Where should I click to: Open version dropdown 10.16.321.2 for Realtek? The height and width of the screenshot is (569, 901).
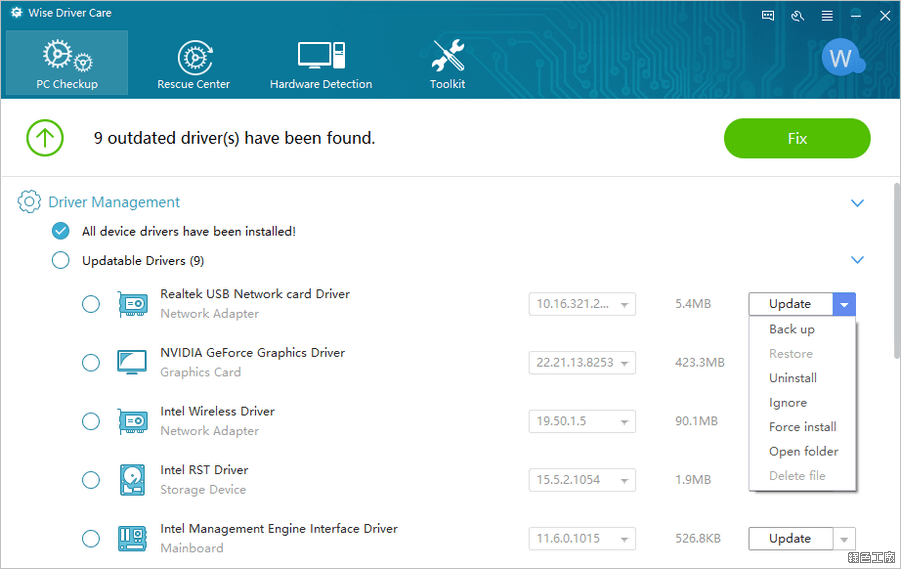(x=582, y=304)
